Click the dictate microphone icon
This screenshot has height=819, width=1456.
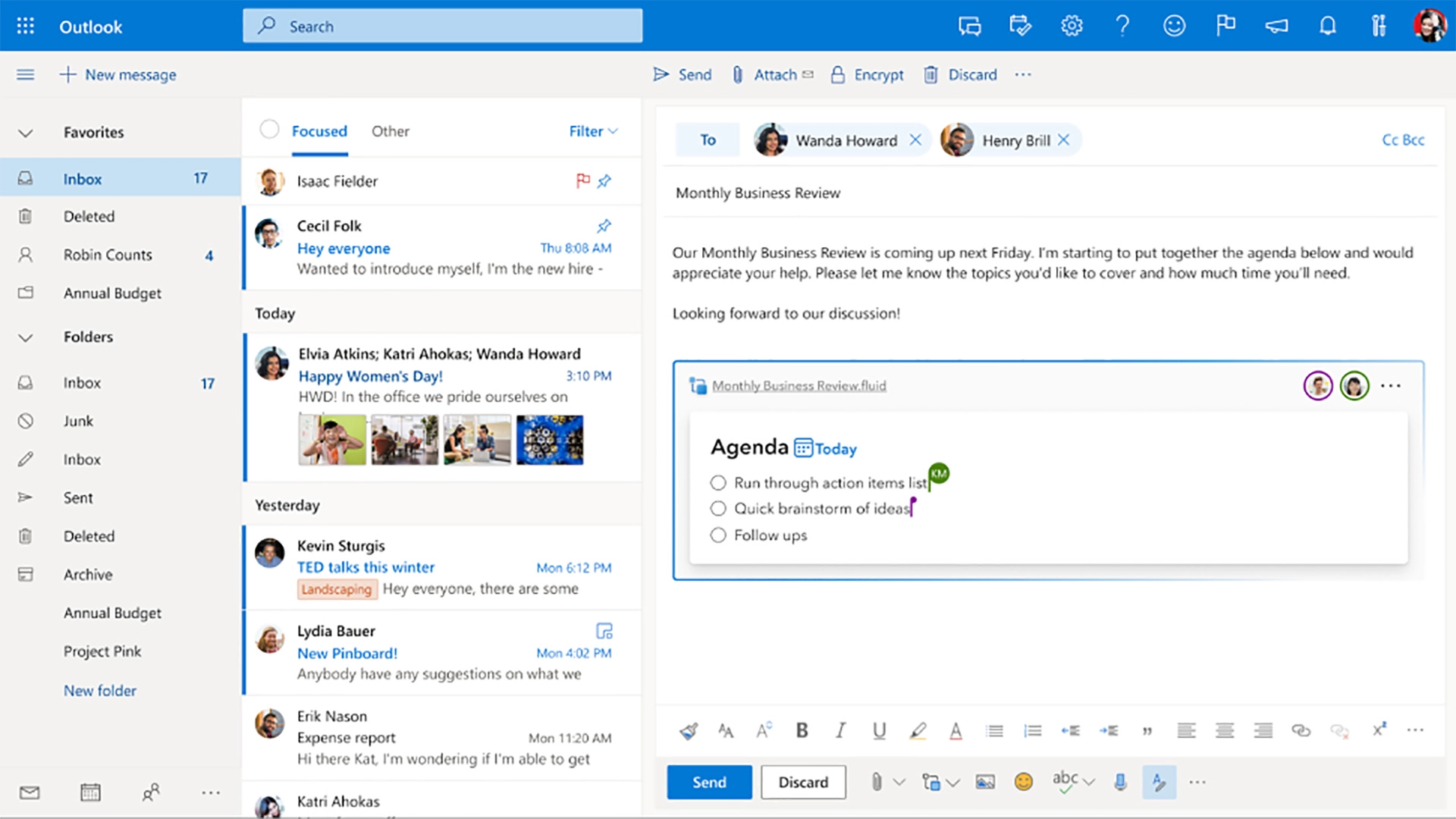click(1120, 782)
